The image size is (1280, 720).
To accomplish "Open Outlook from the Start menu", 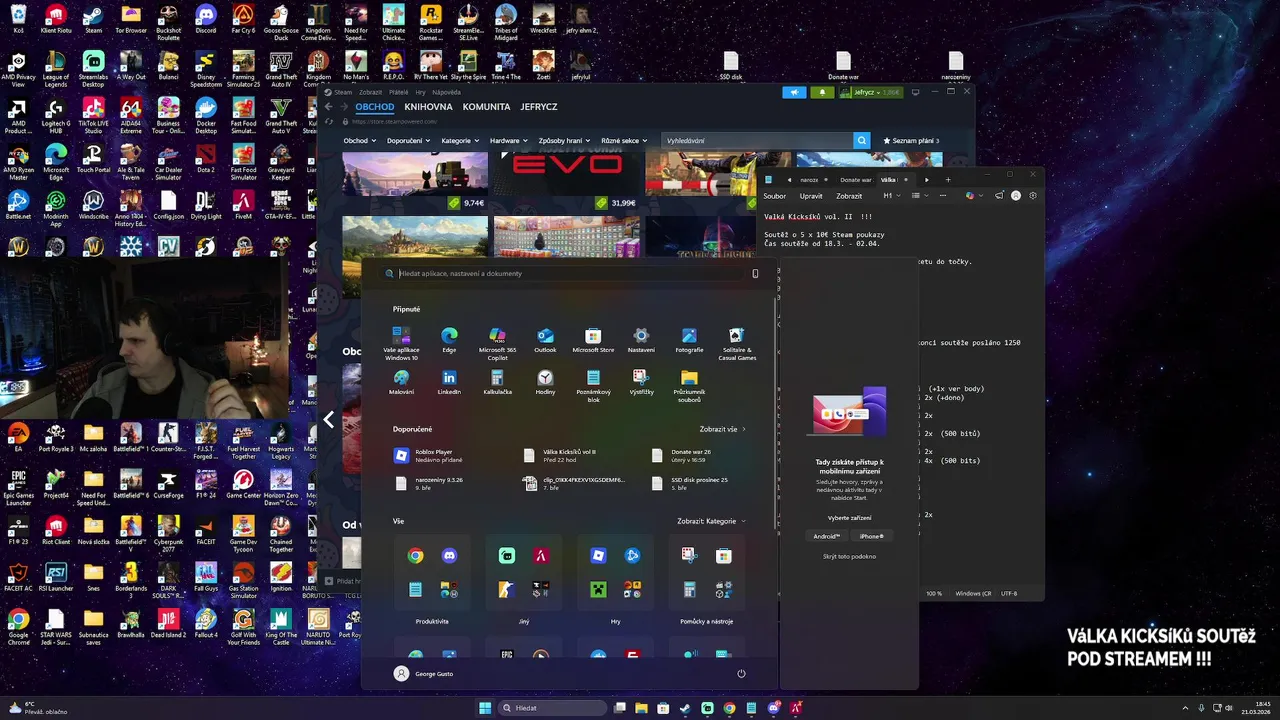I will 545,340.
